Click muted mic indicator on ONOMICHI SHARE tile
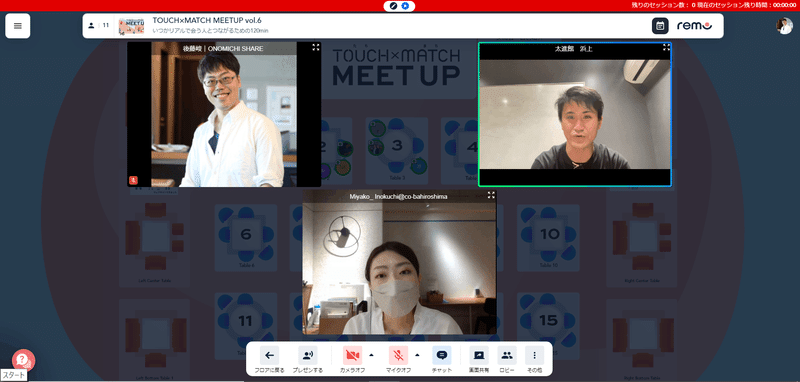800x382 pixels. tap(133, 180)
